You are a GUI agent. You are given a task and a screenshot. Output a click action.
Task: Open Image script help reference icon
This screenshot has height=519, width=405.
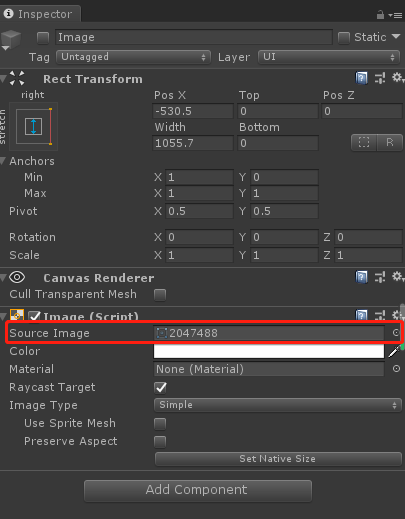[361, 315]
